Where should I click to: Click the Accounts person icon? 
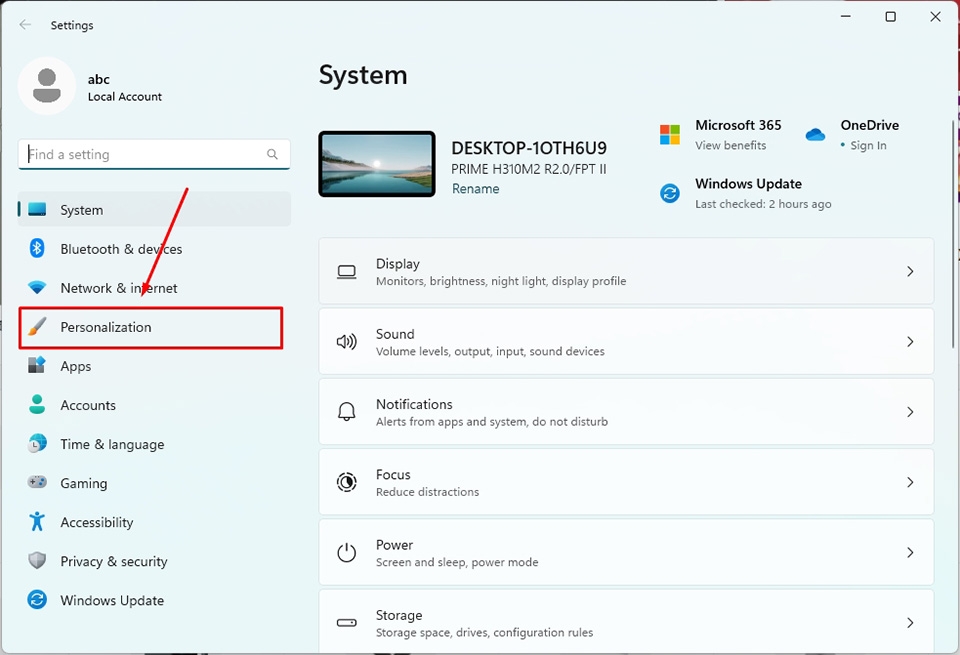[x=37, y=405]
